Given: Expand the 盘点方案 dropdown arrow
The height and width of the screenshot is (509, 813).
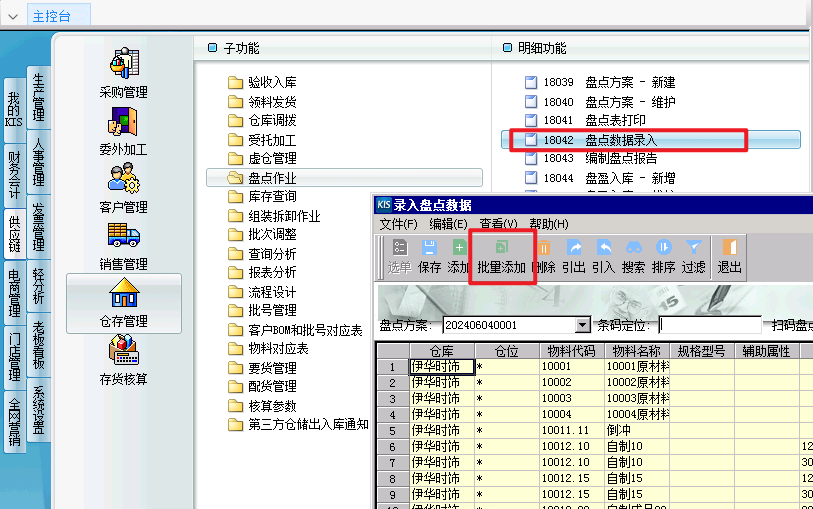Looking at the screenshot, I should point(583,325).
